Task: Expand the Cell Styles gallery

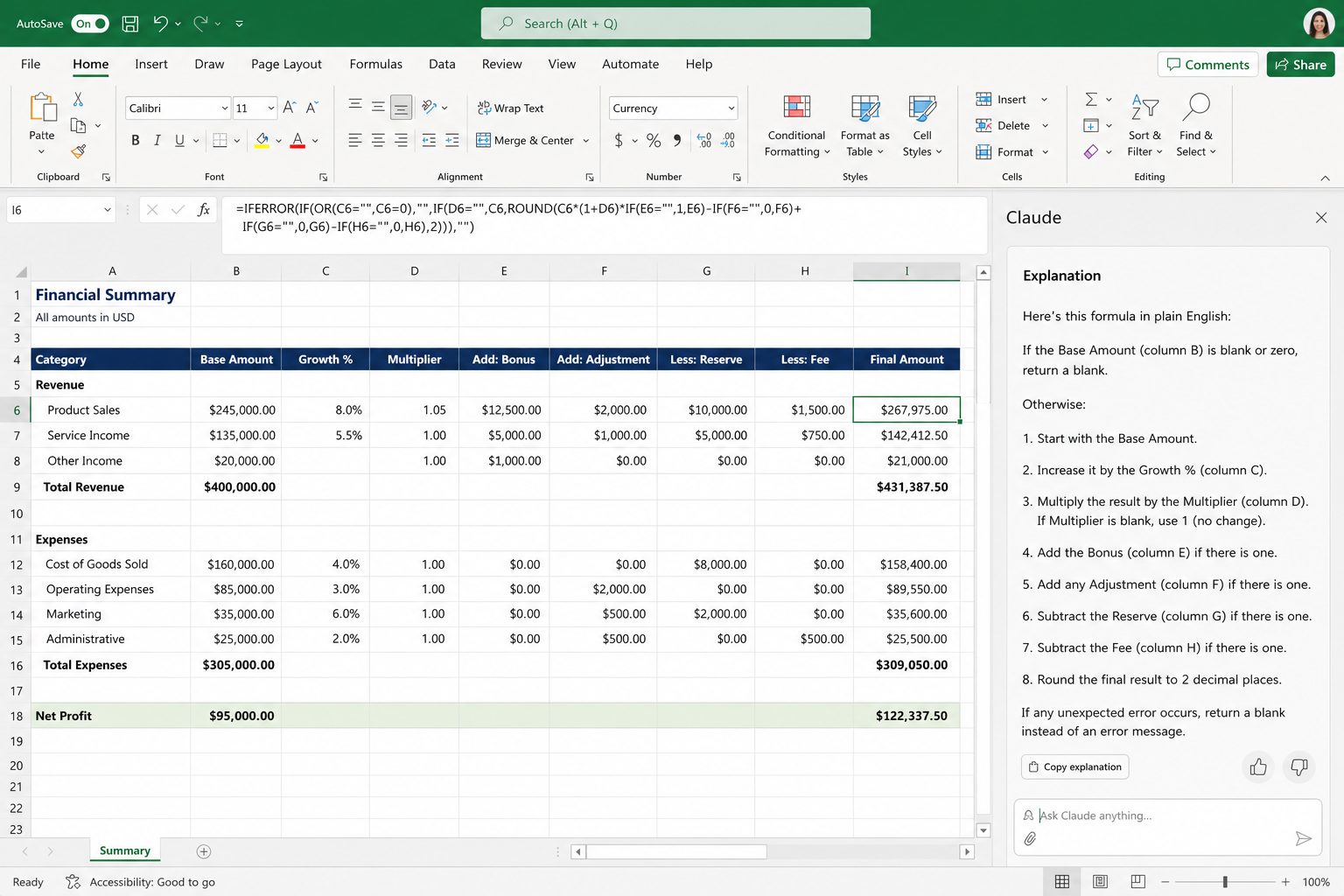Action: (x=922, y=125)
